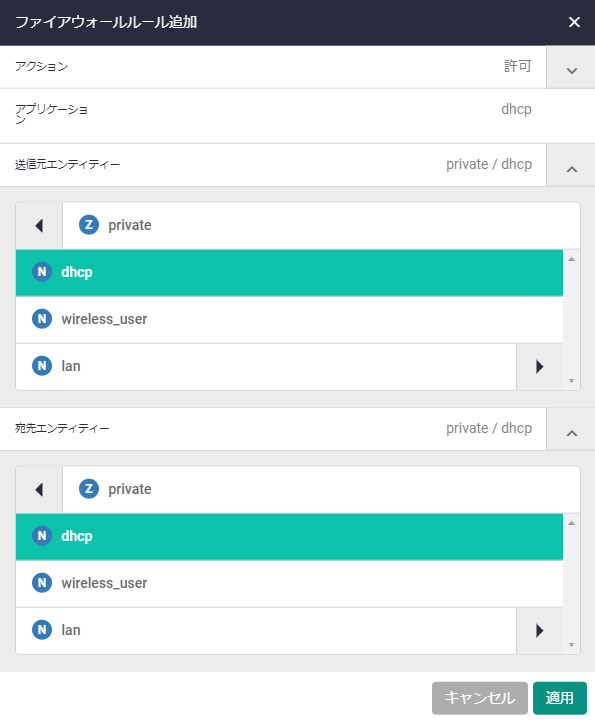
Task: Click the Z zone icon in source entity
Action: pyautogui.click(x=89, y=225)
